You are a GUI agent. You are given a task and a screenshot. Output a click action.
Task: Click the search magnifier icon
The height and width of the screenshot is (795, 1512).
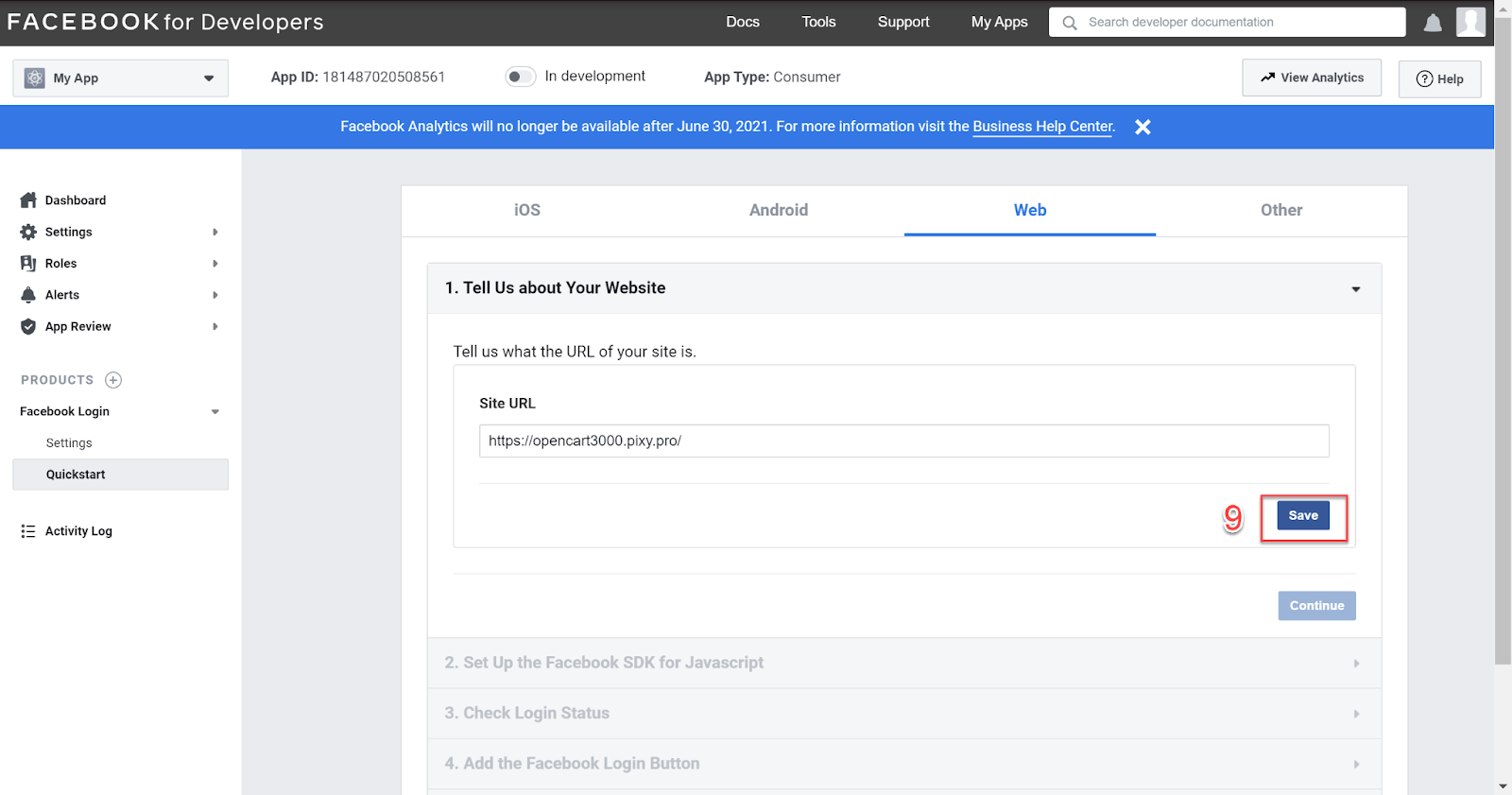tap(1070, 23)
